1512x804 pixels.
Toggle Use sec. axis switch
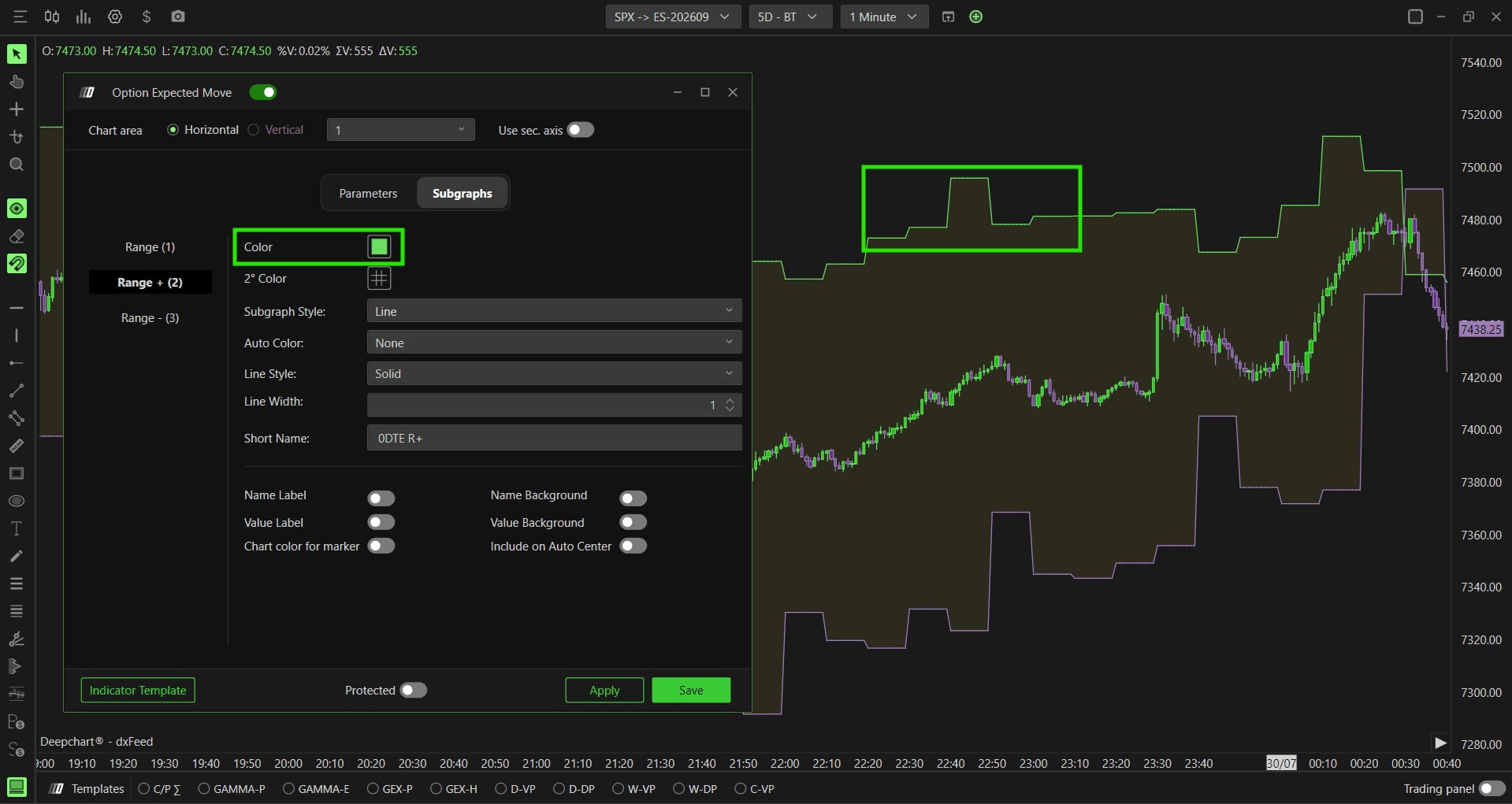coord(581,130)
